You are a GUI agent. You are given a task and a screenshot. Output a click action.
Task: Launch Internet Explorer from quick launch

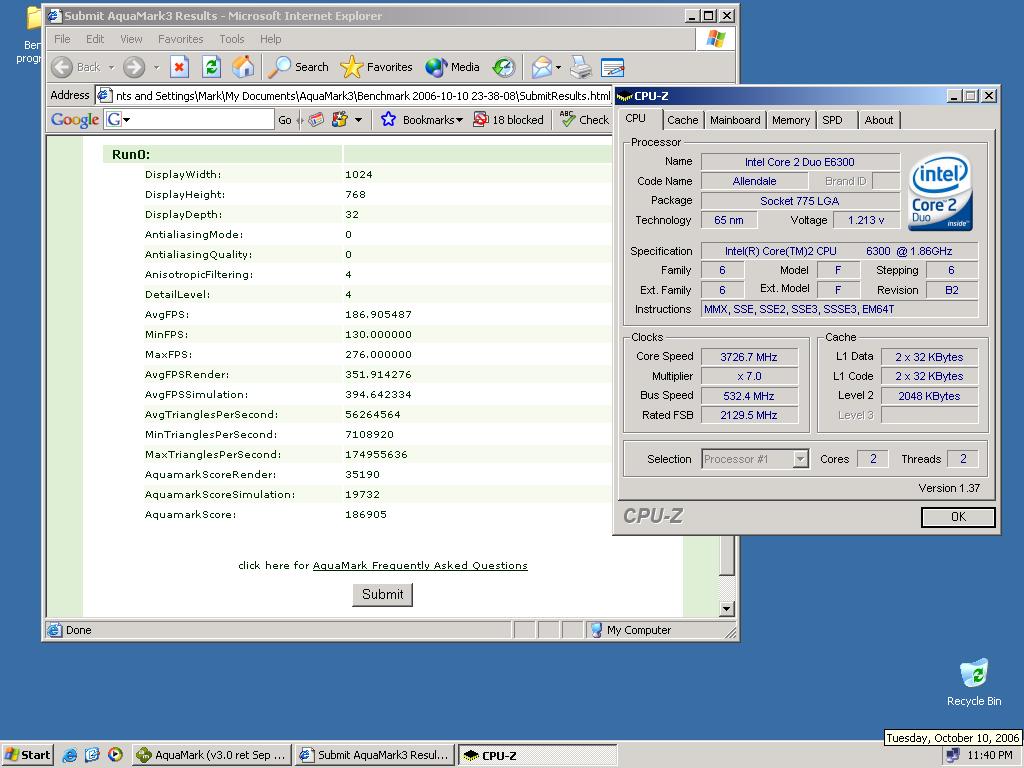69,755
